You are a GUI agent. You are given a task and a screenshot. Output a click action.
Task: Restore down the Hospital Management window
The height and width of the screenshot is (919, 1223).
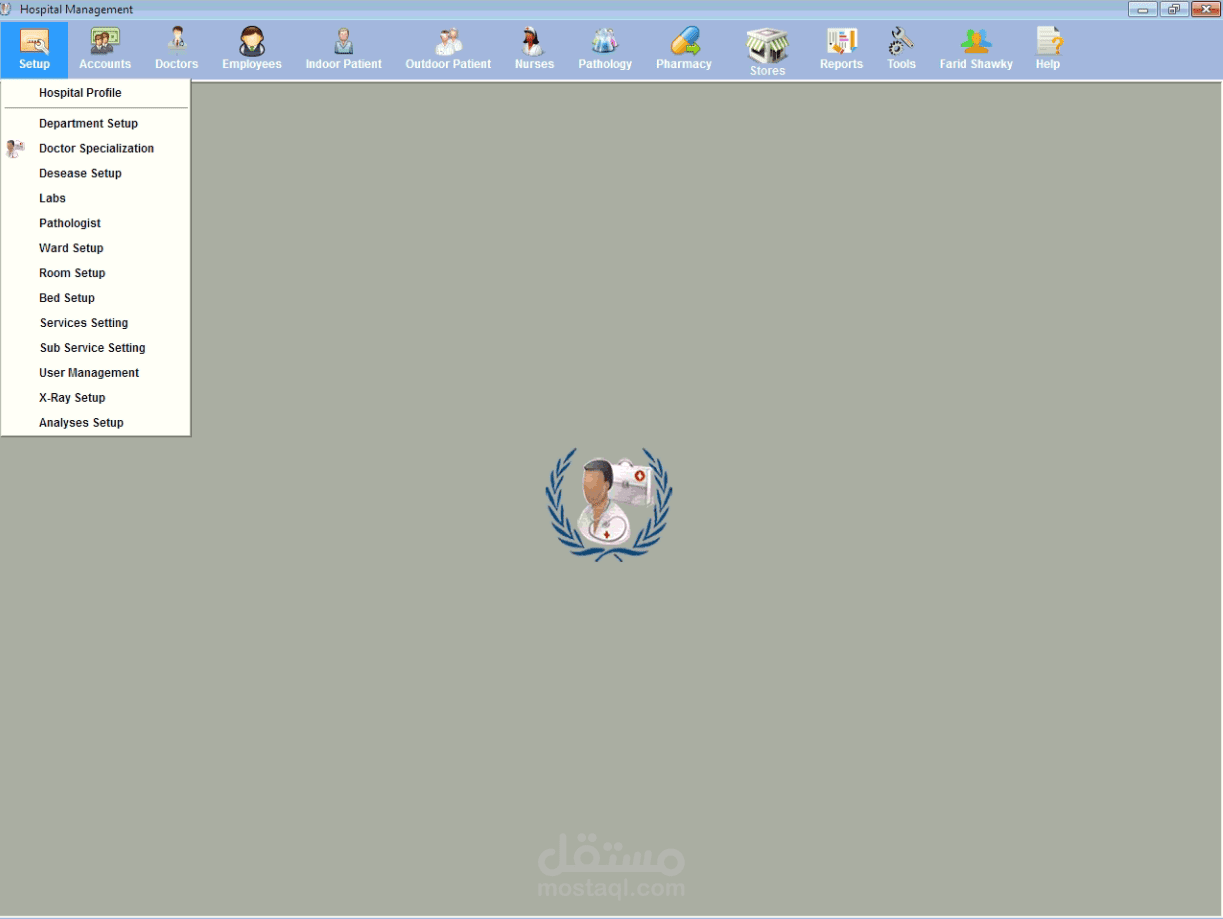point(1174,9)
